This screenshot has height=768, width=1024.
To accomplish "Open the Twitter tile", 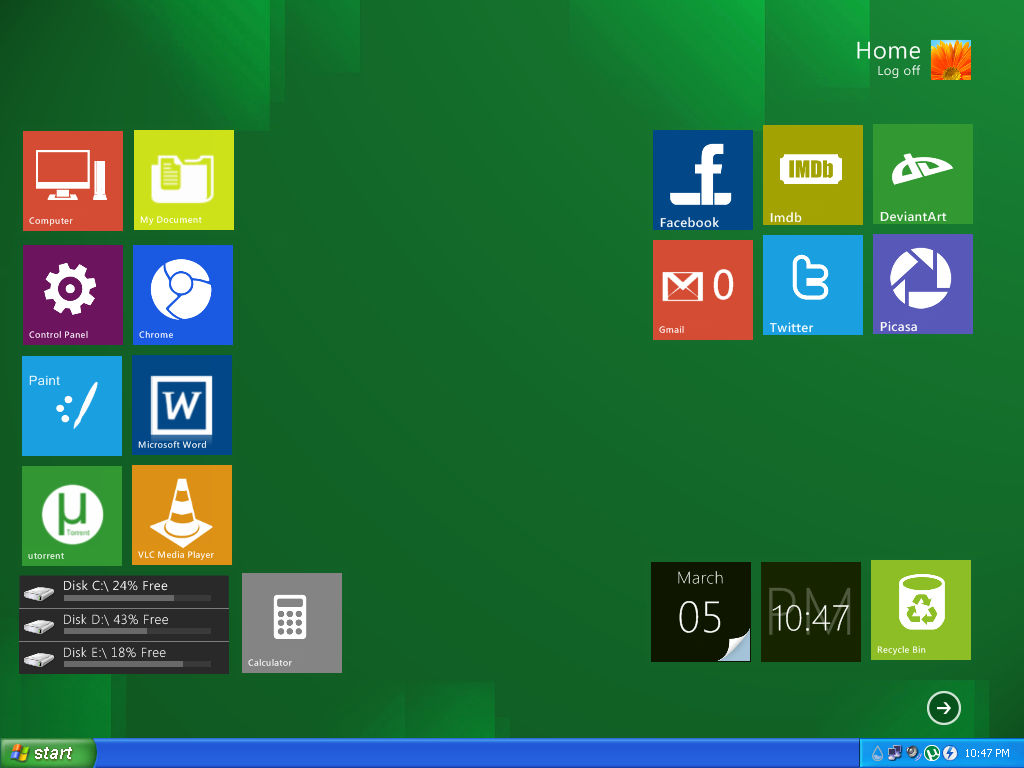I will (x=813, y=285).
